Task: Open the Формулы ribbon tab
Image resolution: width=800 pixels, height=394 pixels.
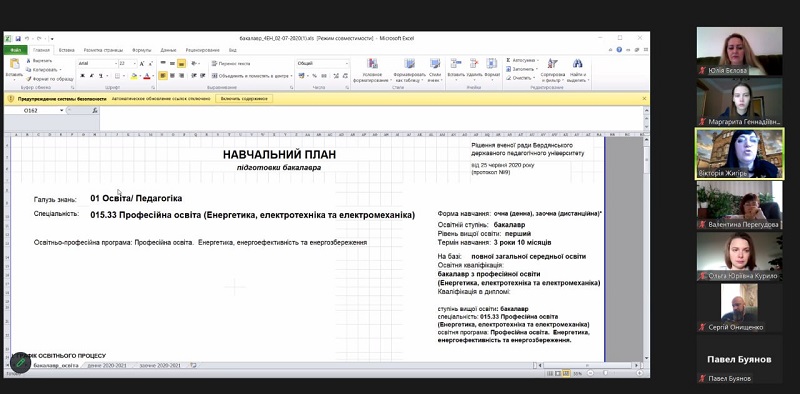Action: pyautogui.click(x=141, y=50)
